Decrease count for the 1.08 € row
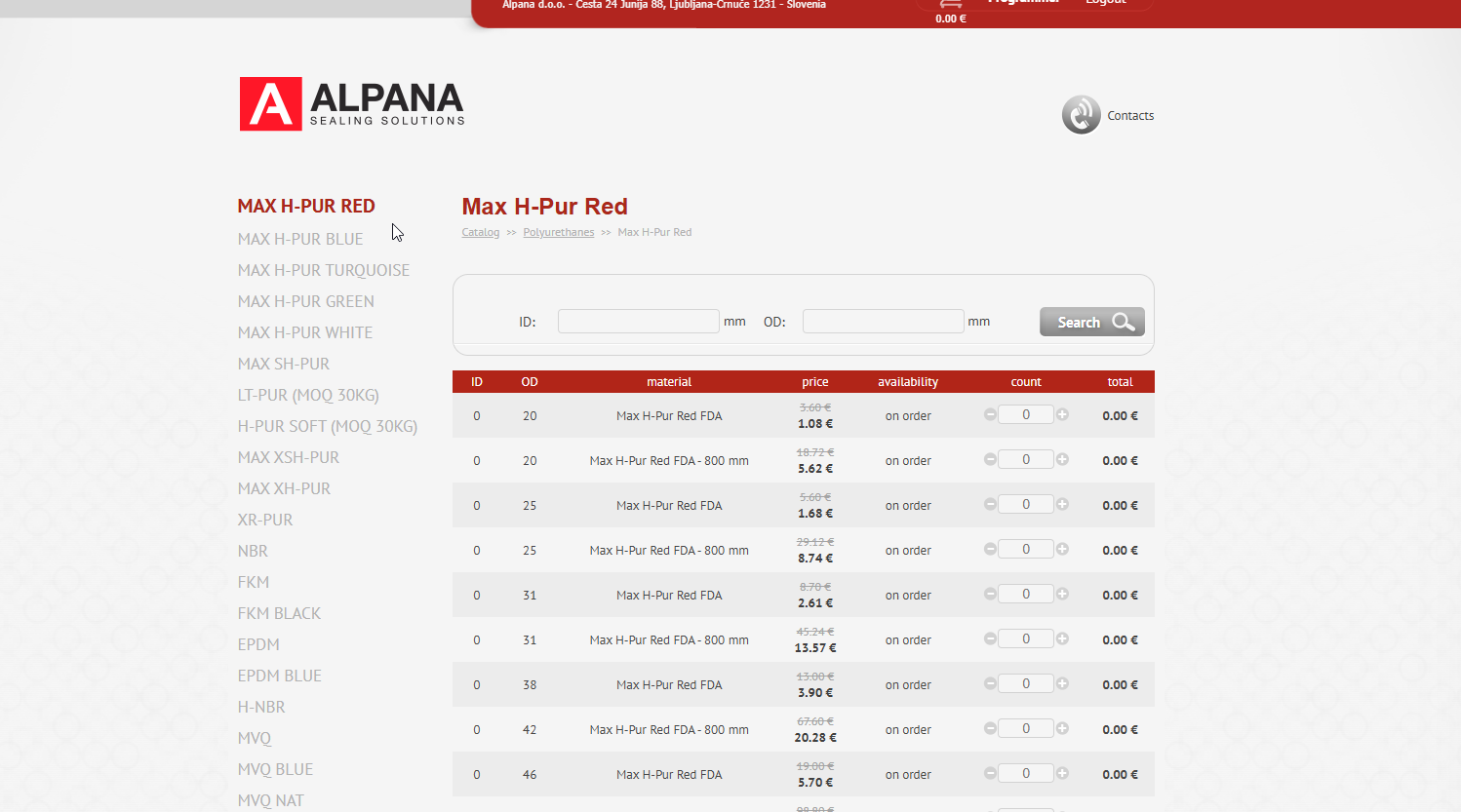 990,414
